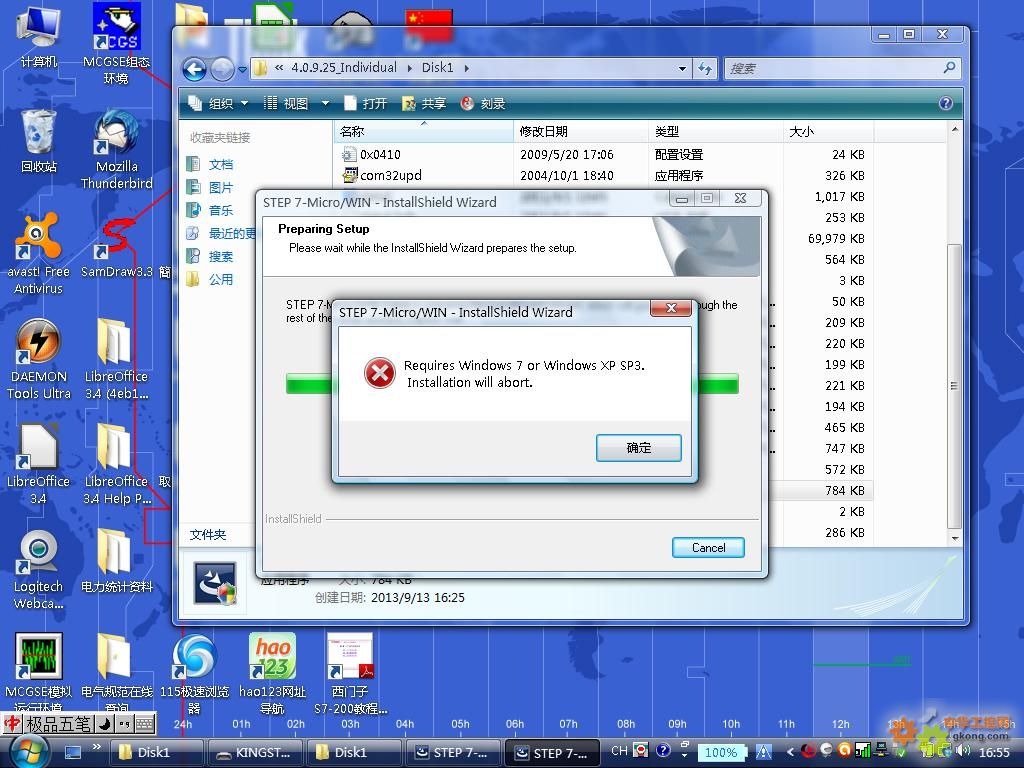Launch DAEMON Tools Ultra icon

pos(38,359)
